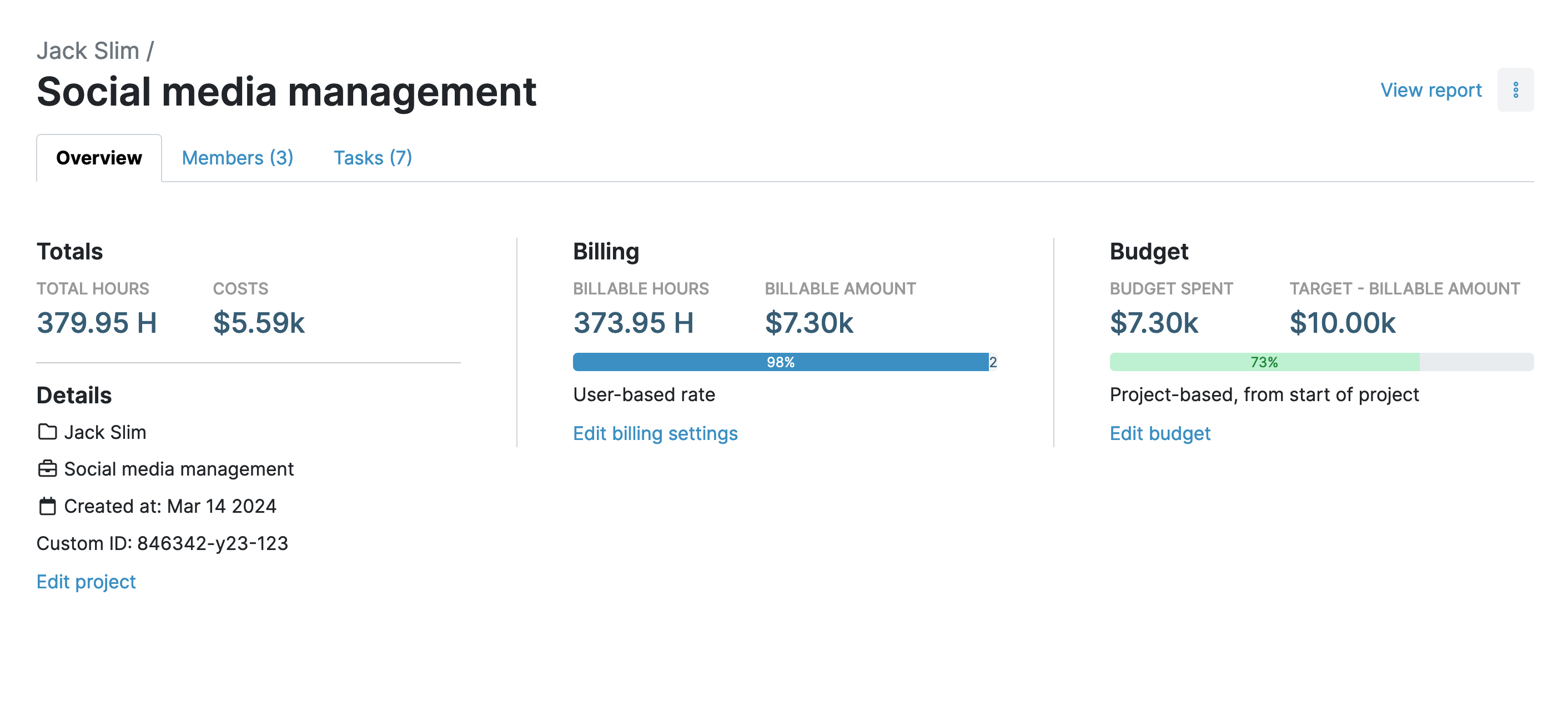Click the calendar icon beside Created at
Image resolution: width=1568 pixels, height=710 pixels.
click(x=47, y=506)
